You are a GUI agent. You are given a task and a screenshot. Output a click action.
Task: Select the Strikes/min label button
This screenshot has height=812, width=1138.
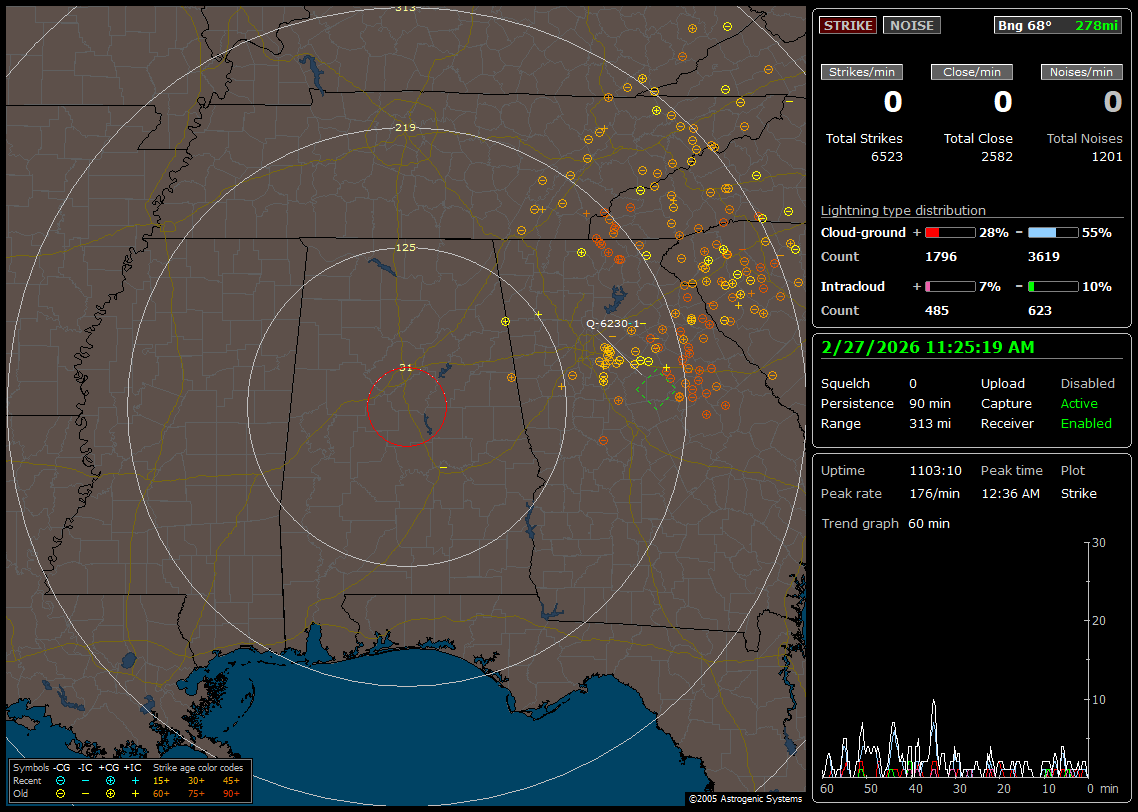pyautogui.click(x=862, y=72)
